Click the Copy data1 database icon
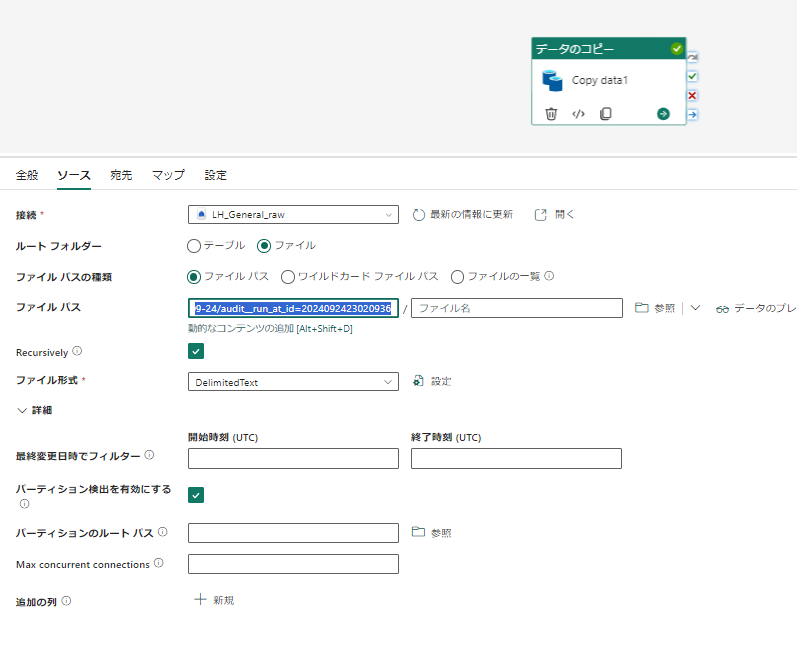The image size is (797, 658). click(x=552, y=80)
